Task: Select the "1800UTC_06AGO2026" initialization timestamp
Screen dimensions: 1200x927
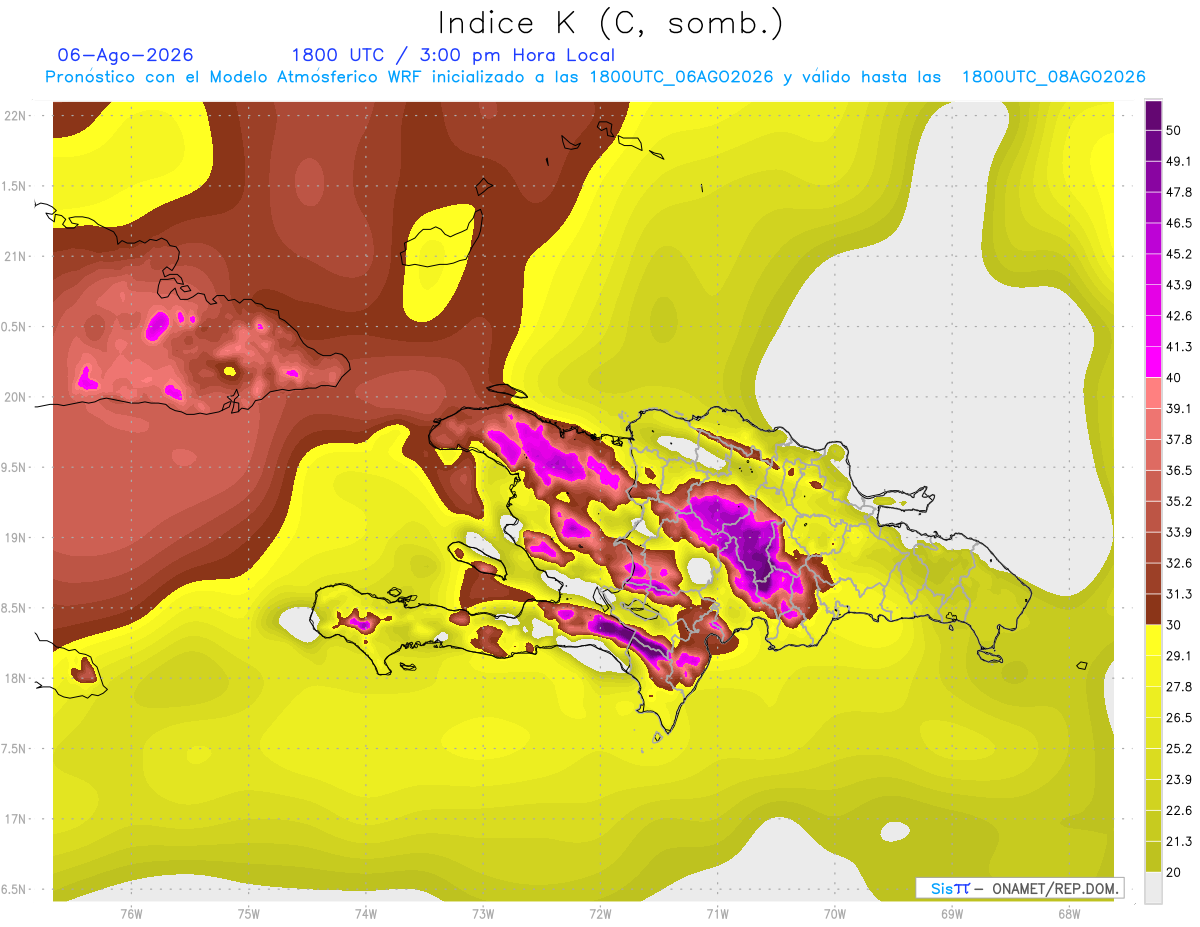Action: 681,77
